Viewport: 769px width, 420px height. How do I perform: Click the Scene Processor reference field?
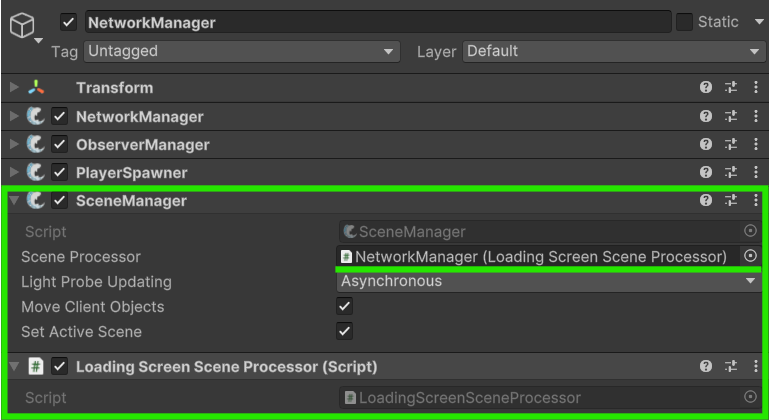click(538, 256)
